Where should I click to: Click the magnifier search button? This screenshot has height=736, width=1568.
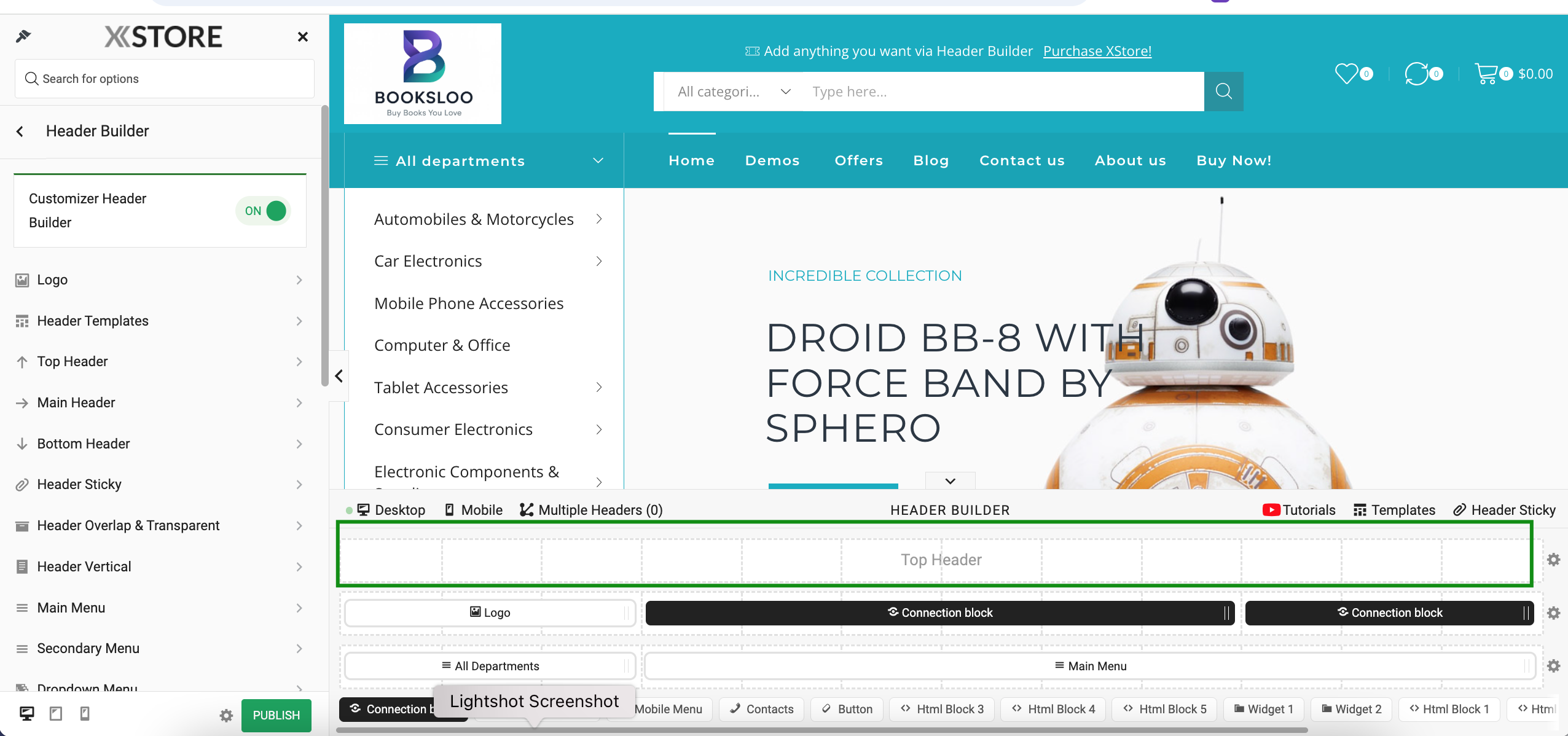pos(1224,92)
